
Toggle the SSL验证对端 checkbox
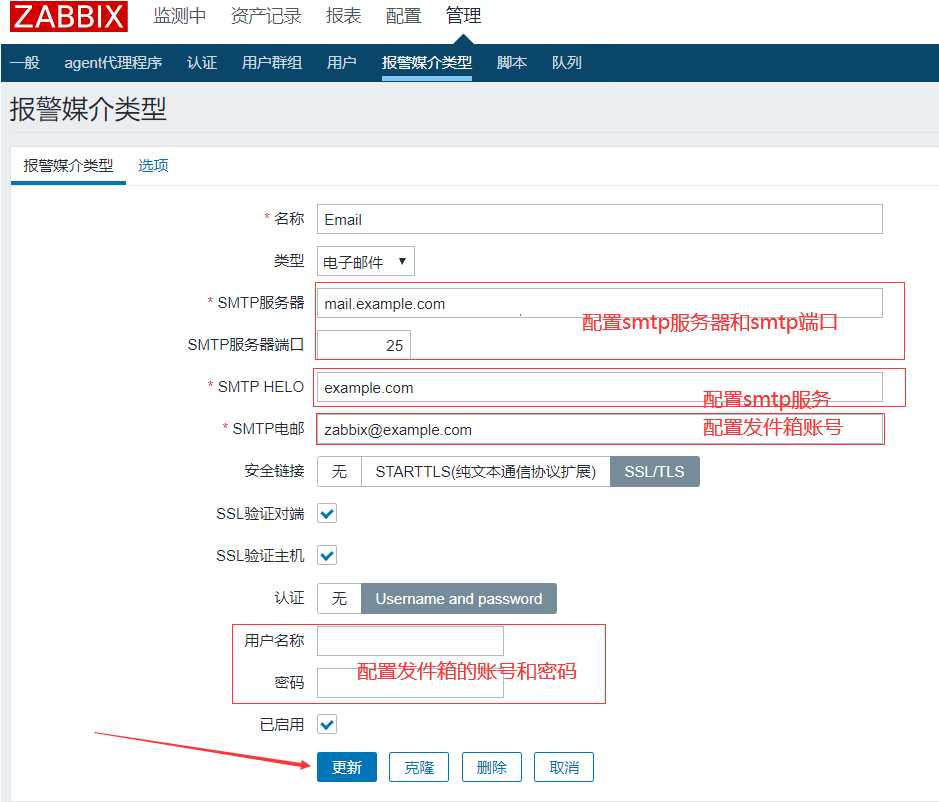[327, 513]
